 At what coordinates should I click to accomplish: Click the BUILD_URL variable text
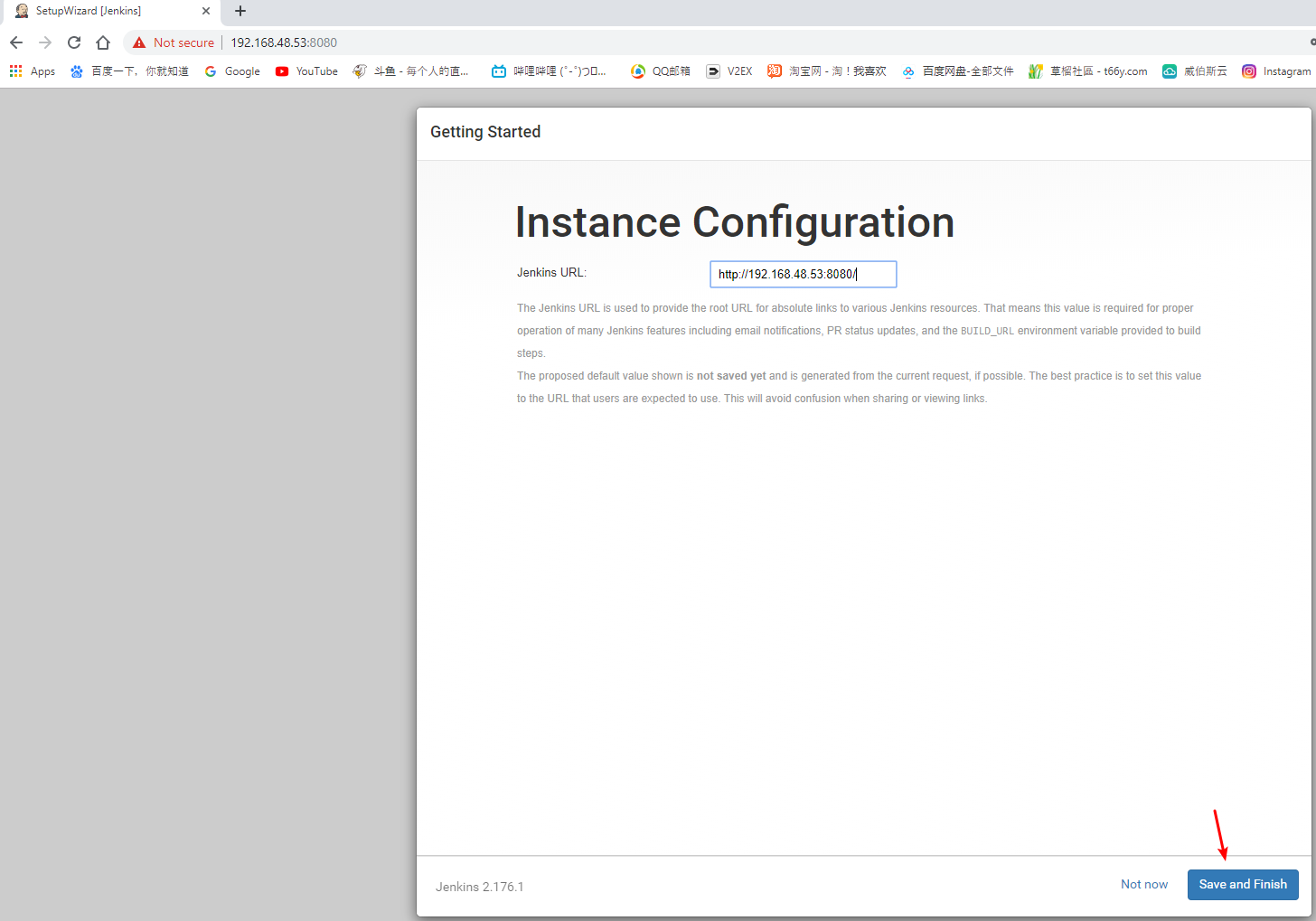coord(987,331)
